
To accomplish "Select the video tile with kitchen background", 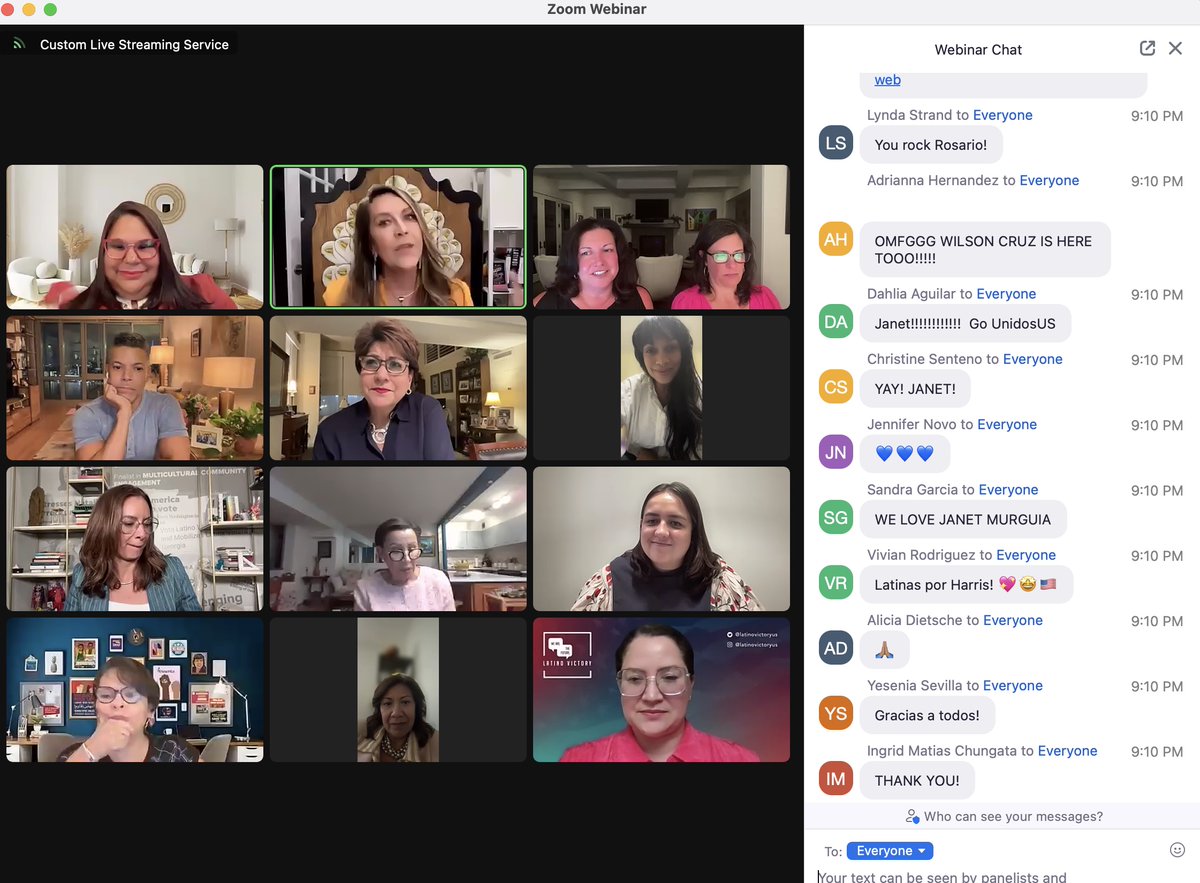I will 398,539.
